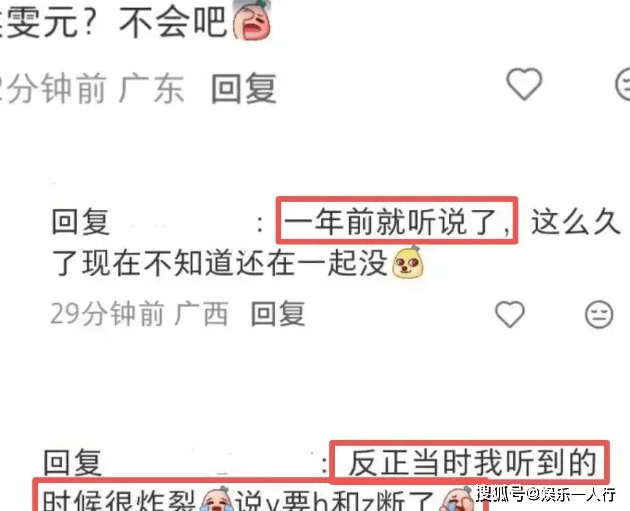Tap the partially visible face icon beside 广东 heart
Screen dimensions: 630x511
point(623,84)
